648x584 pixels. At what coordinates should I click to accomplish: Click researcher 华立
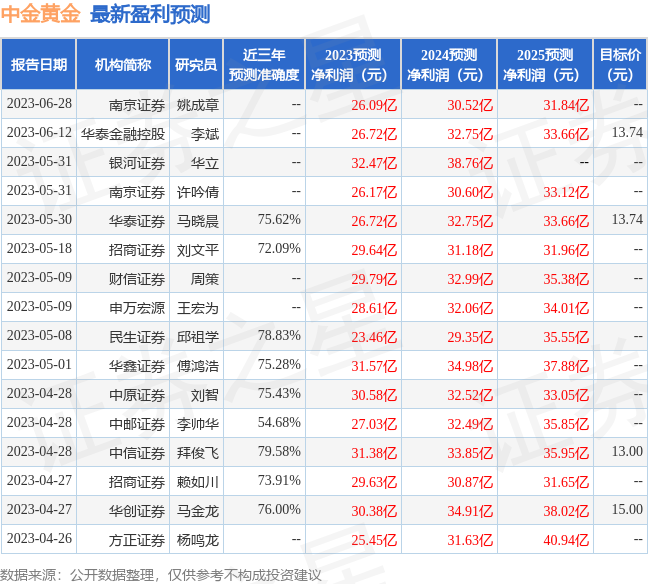coord(205,163)
